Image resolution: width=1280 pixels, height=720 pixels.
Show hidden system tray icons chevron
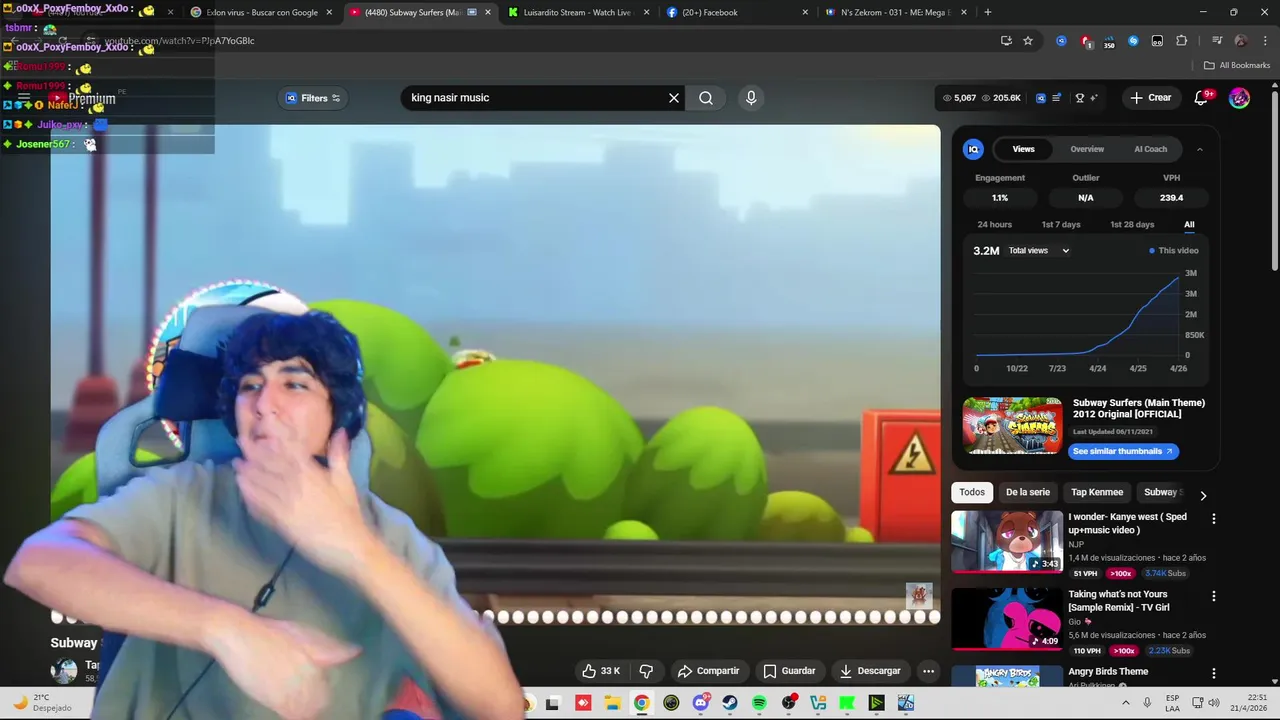click(x=1126, y=703)
